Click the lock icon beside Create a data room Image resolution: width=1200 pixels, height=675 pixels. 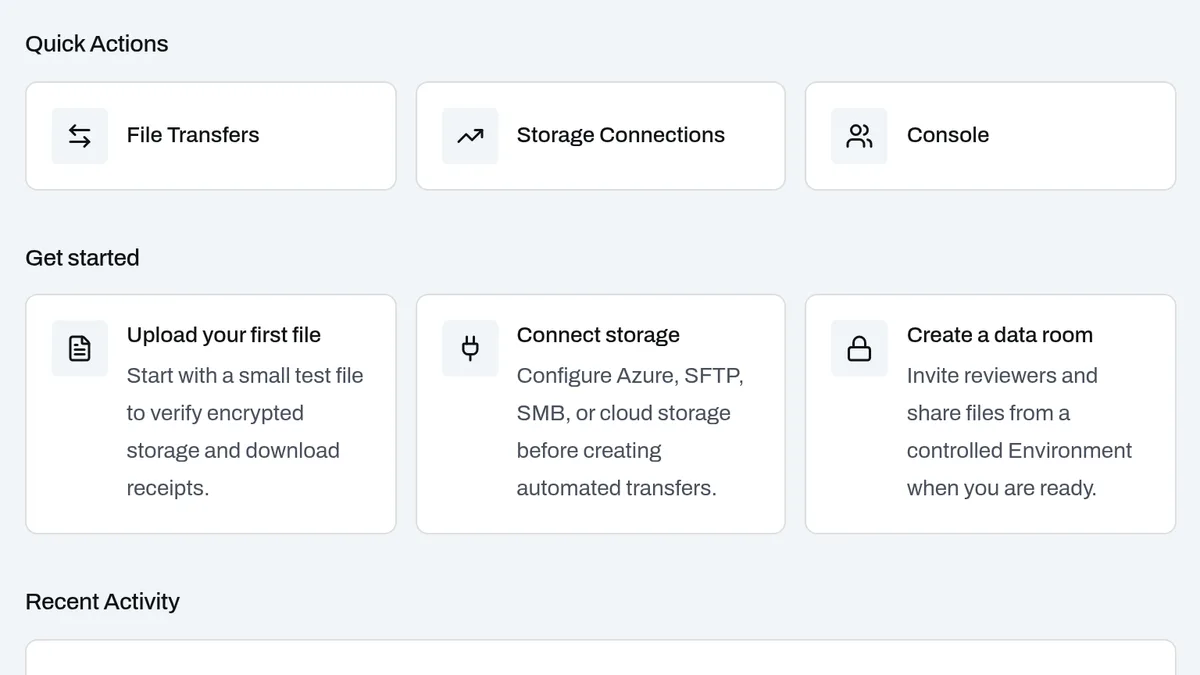coord(859,348)
